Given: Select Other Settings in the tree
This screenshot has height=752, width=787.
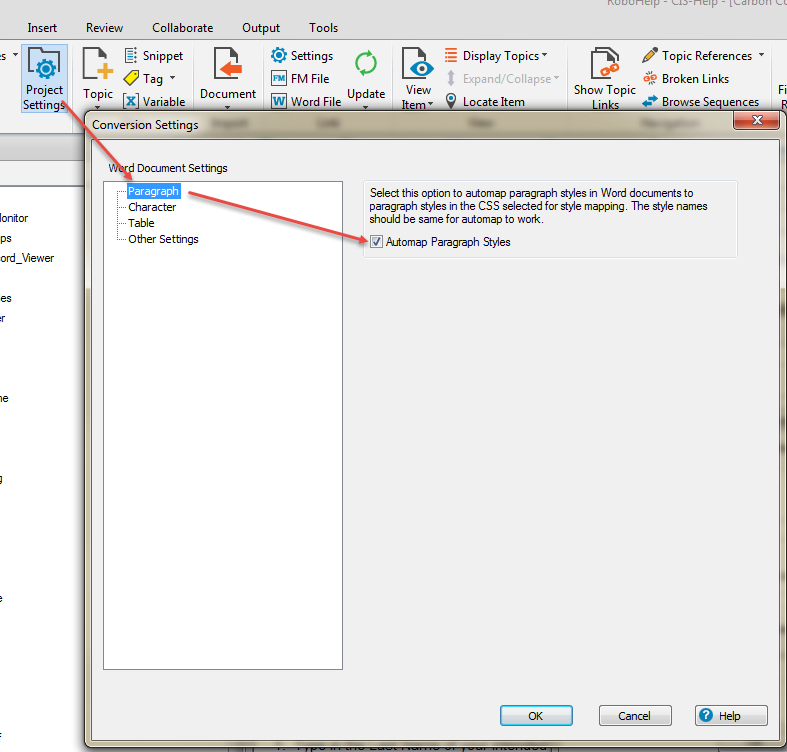Looking at the screenshot, I should coord(163,239).
